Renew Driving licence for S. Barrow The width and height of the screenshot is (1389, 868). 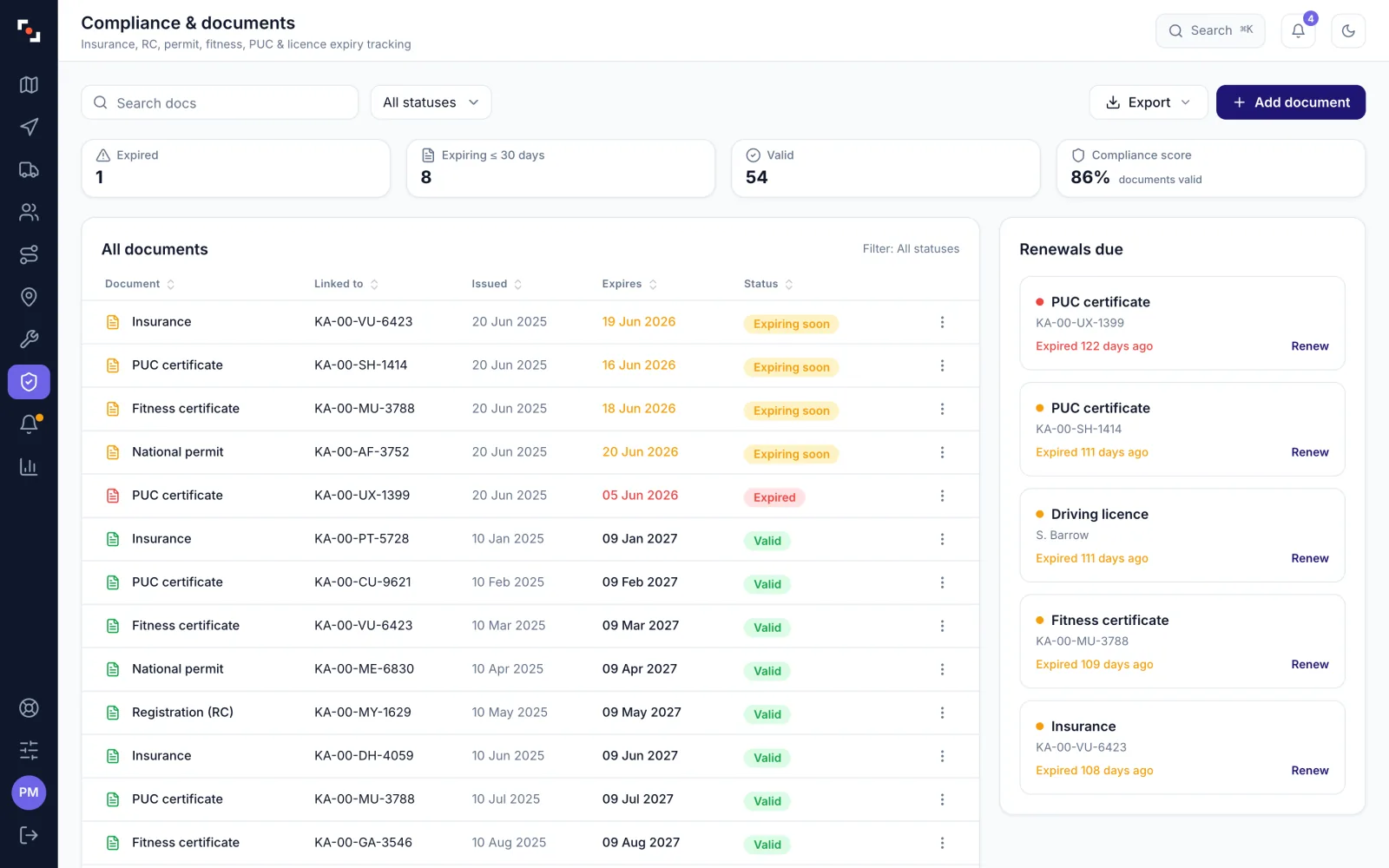click(x=1309, y=558)
